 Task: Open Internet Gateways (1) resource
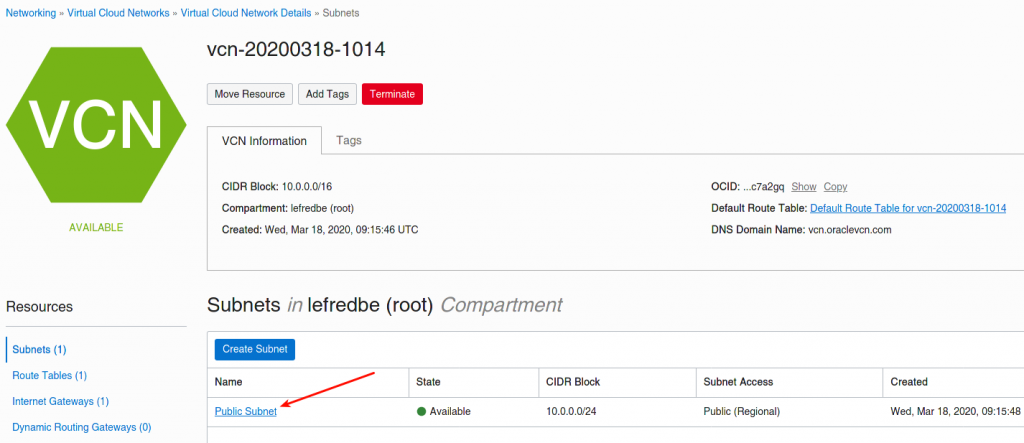61,401
